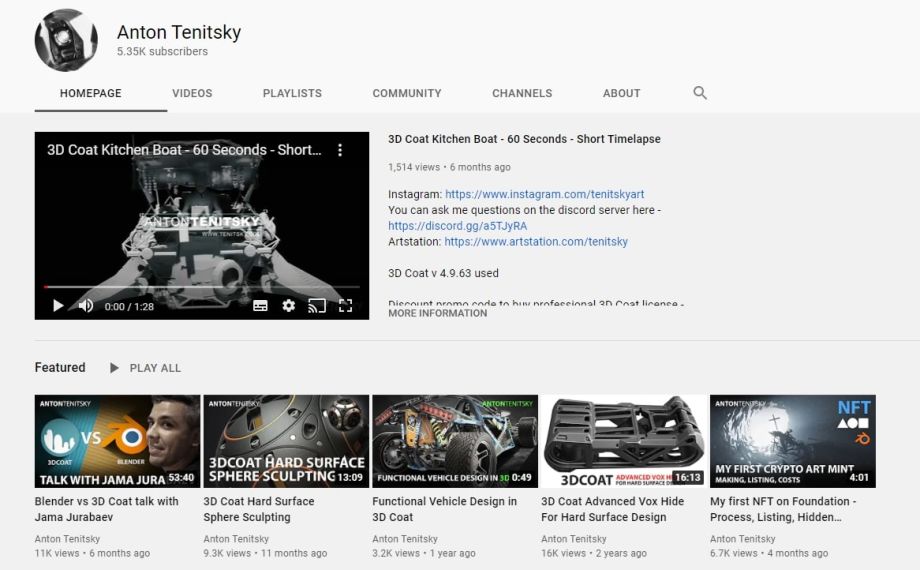Click title My first NFT on Foundation
The width and height of the screenshot is (920, 570).
coord(783,509)
